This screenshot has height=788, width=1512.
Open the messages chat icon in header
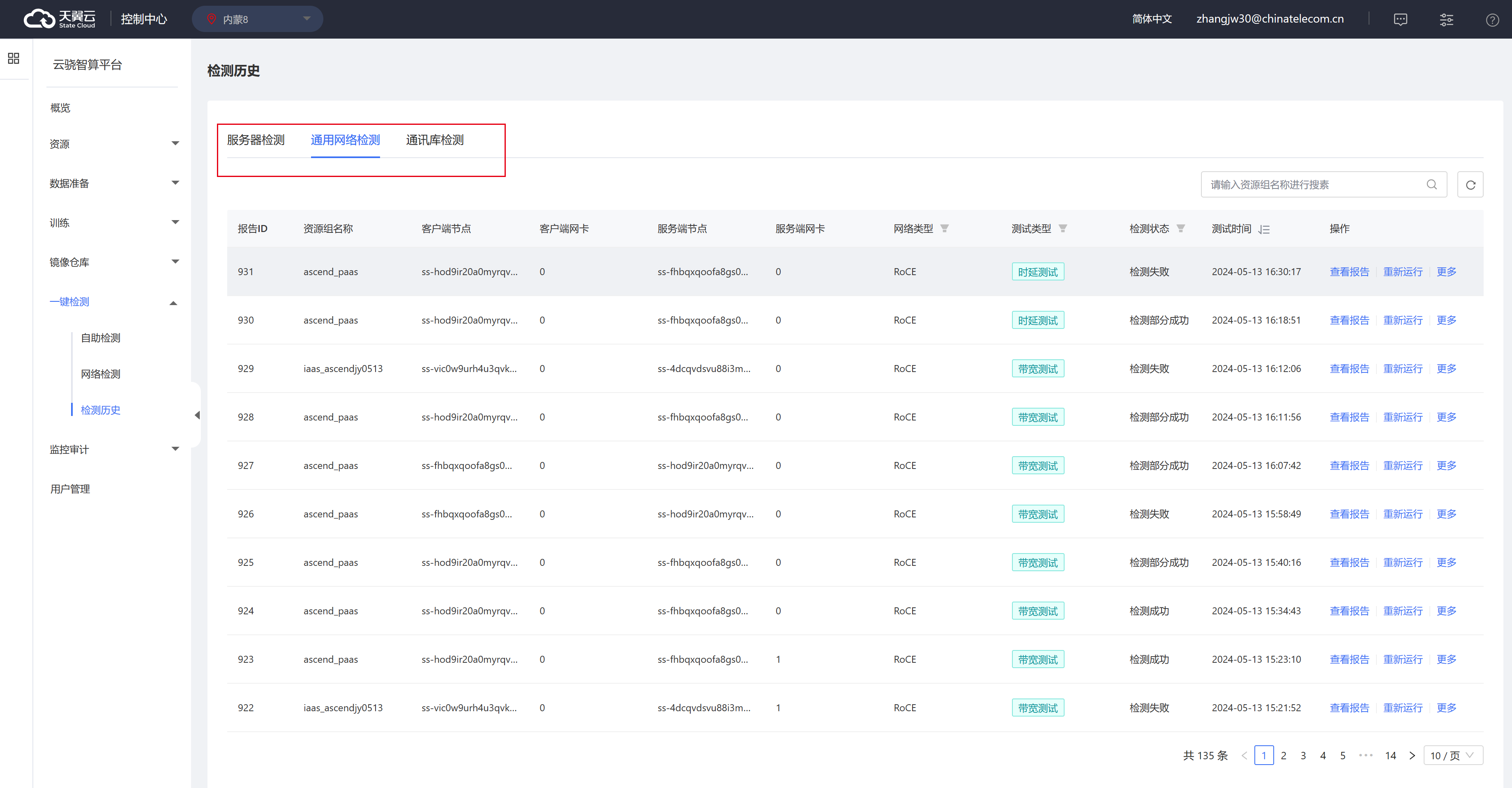(1401, 19)
